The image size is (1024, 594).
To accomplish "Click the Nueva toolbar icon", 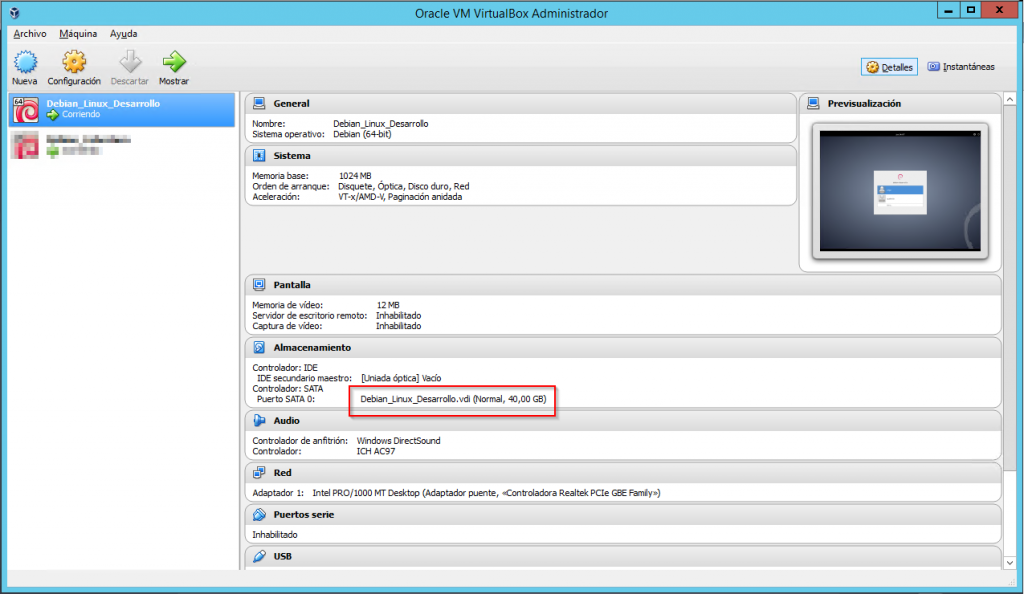I will (x=25, y=62).
